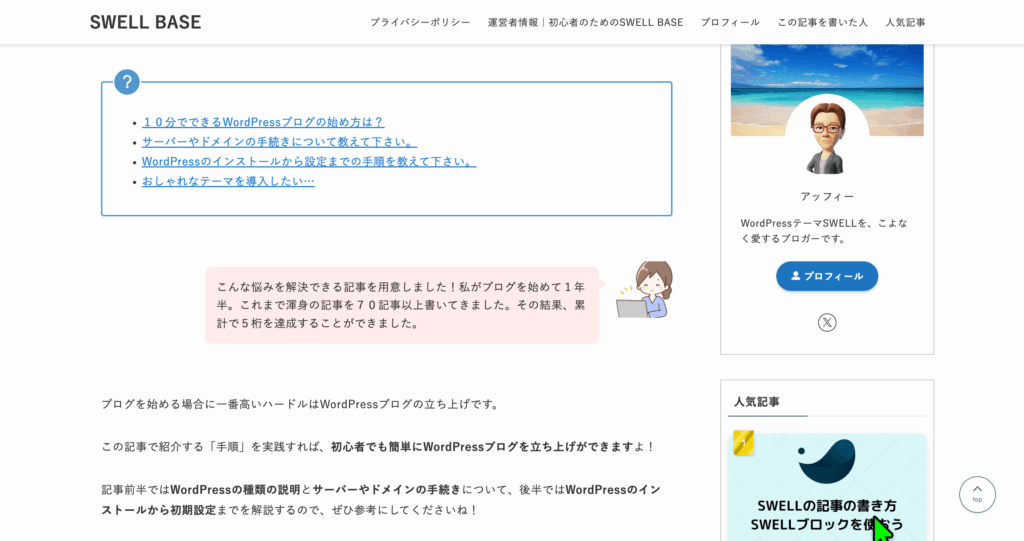1024x541 pixels.
Task: Click the woman with laptop avatar
Action: click(645, 289)
